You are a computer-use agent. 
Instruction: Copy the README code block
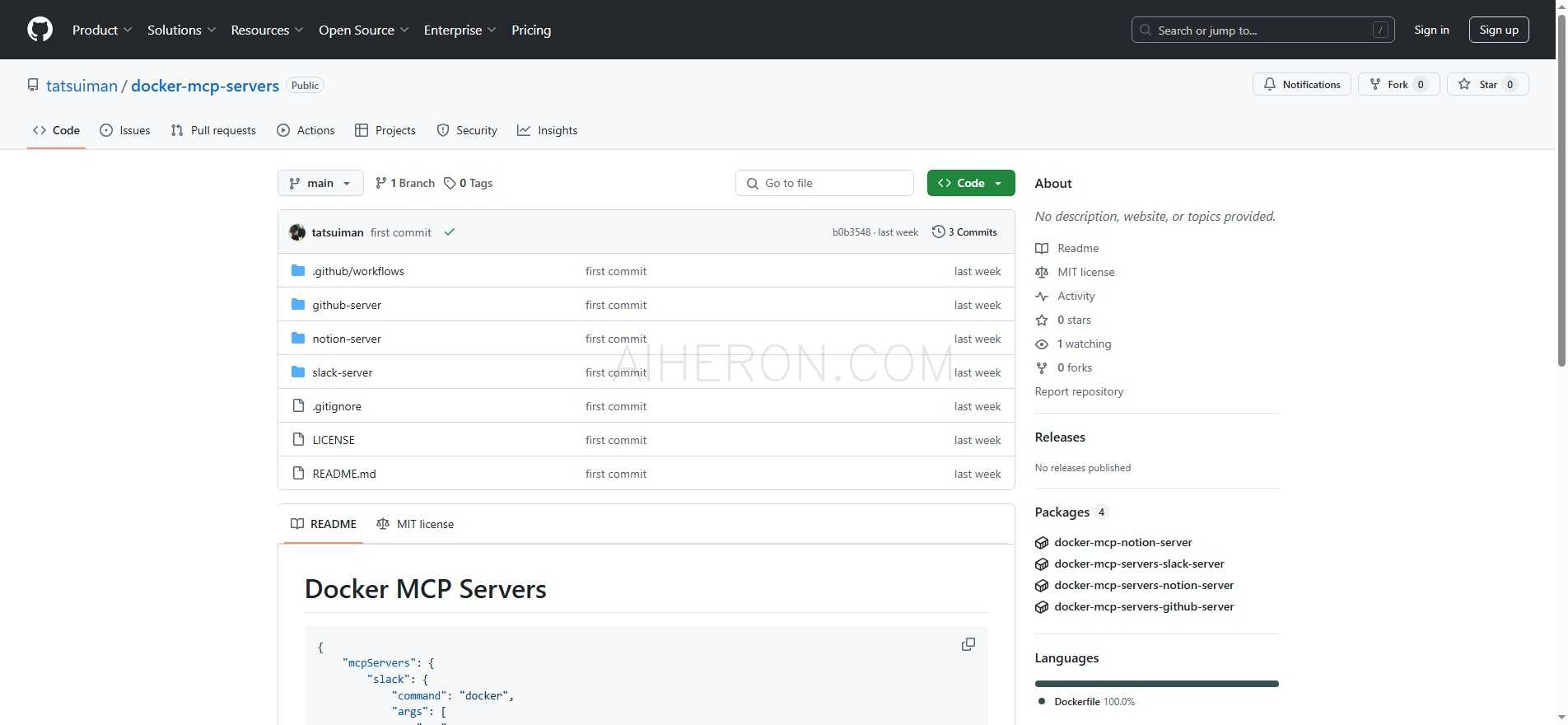(968, 644)
